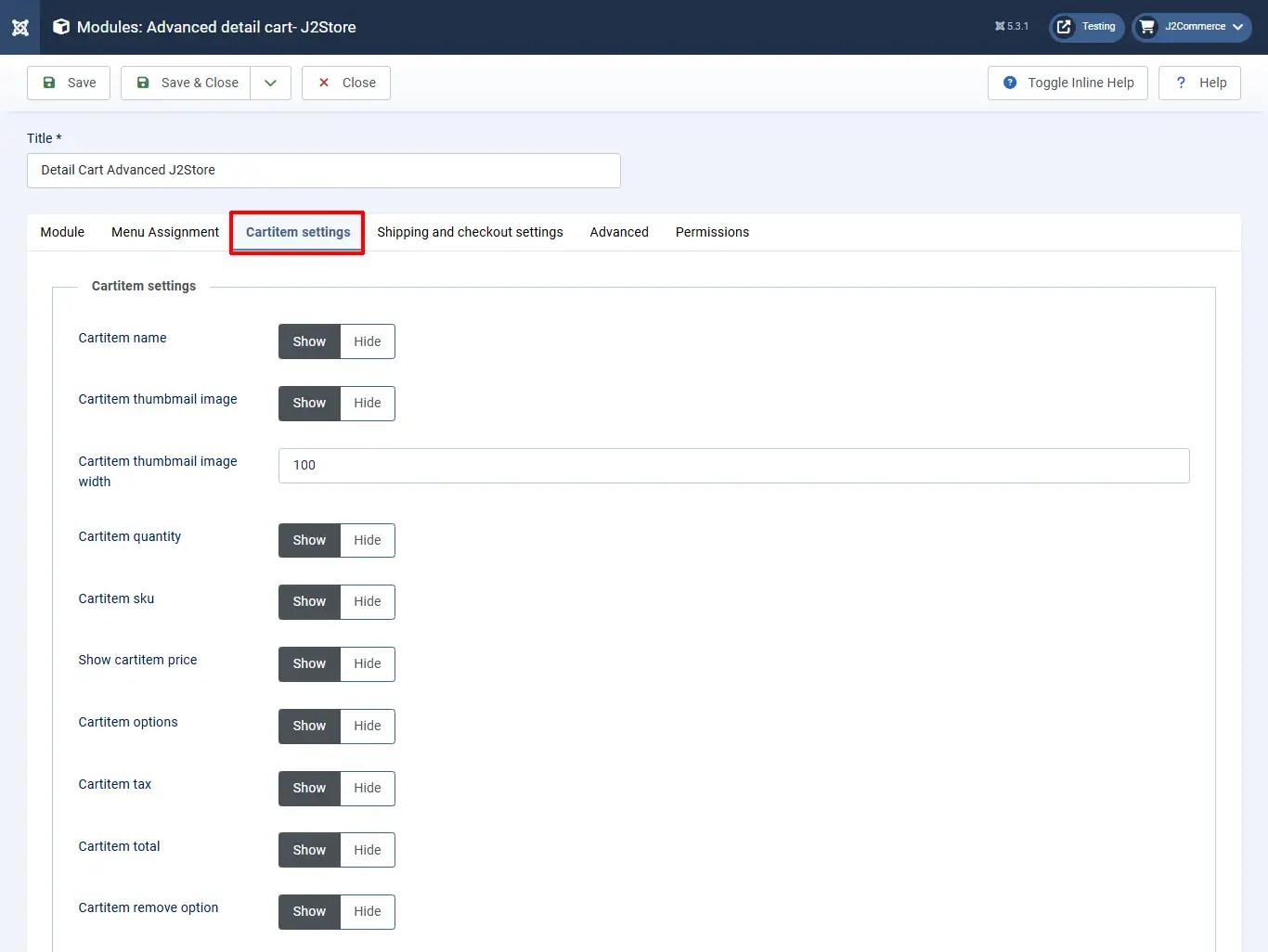Set Cartitem name to Hide

pyautogui.click(x=368, y=341)
